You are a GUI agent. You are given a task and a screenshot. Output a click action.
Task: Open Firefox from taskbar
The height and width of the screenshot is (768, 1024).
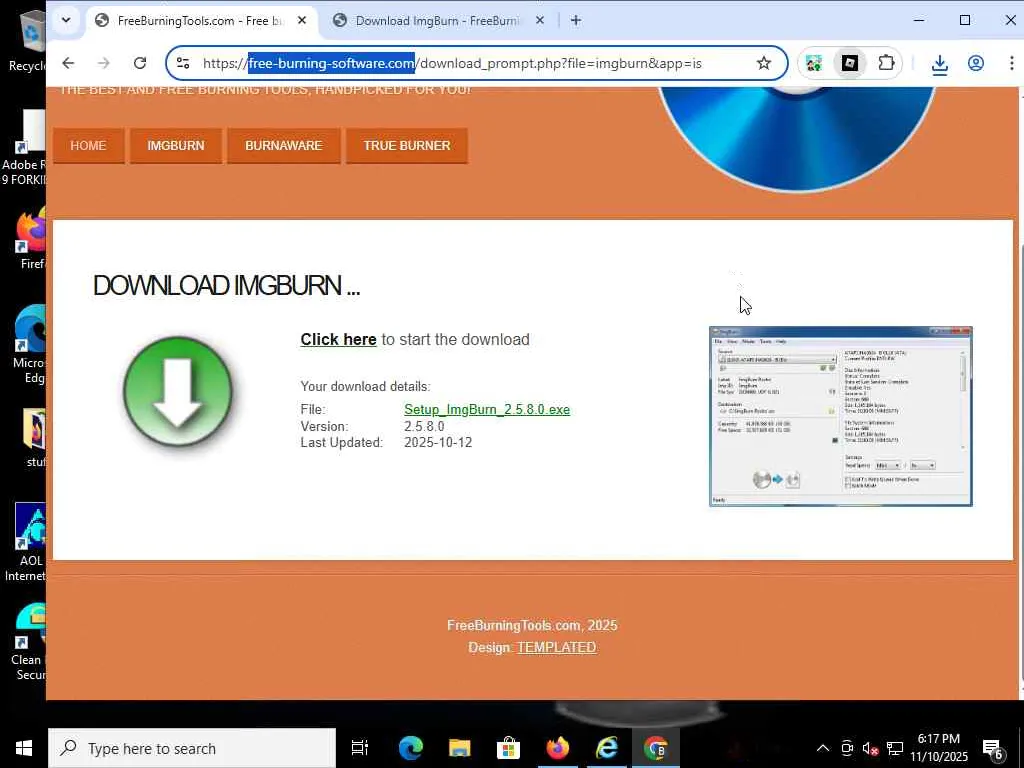coord(558,748)
